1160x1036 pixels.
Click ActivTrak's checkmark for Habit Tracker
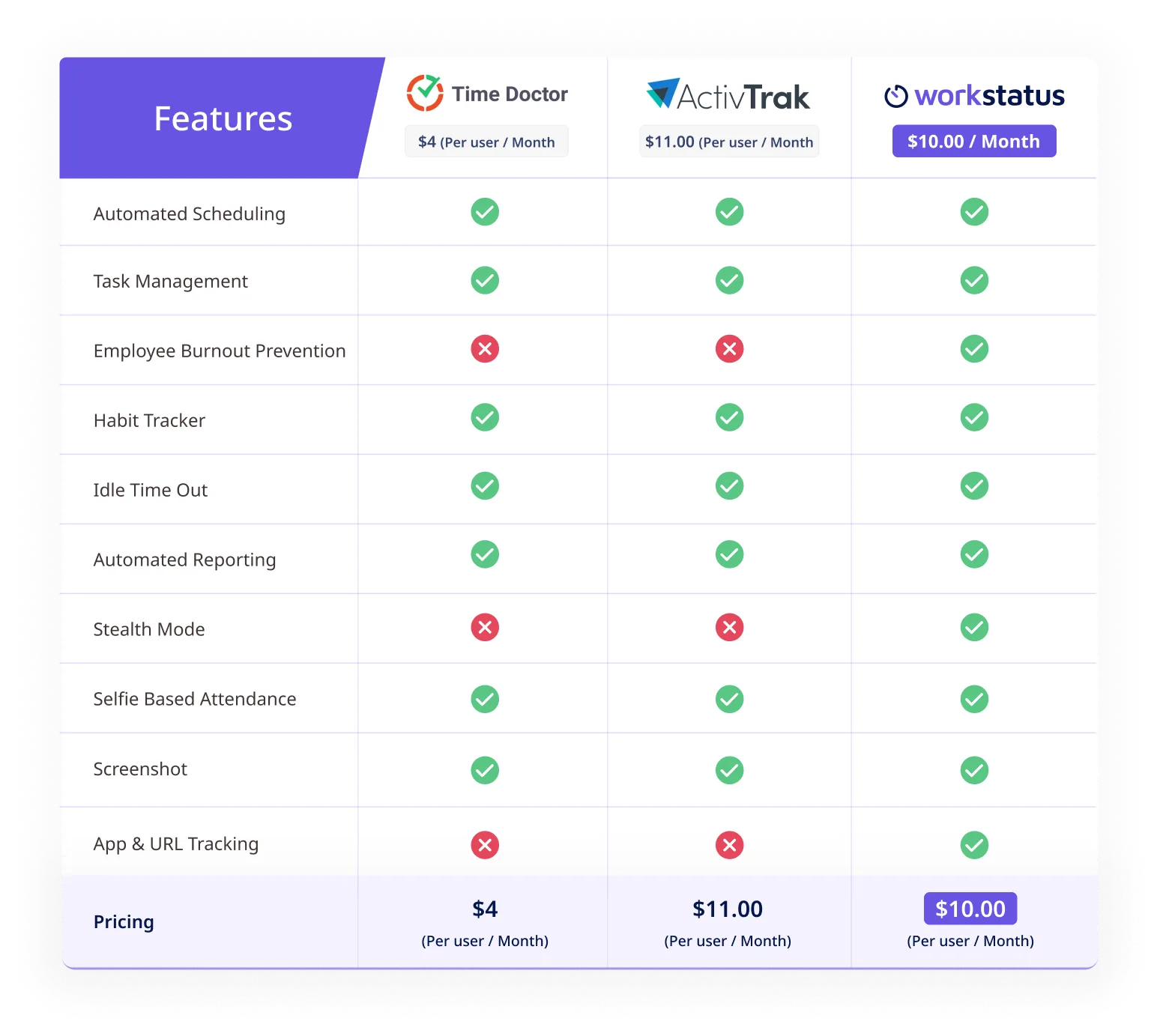(729, 417)
